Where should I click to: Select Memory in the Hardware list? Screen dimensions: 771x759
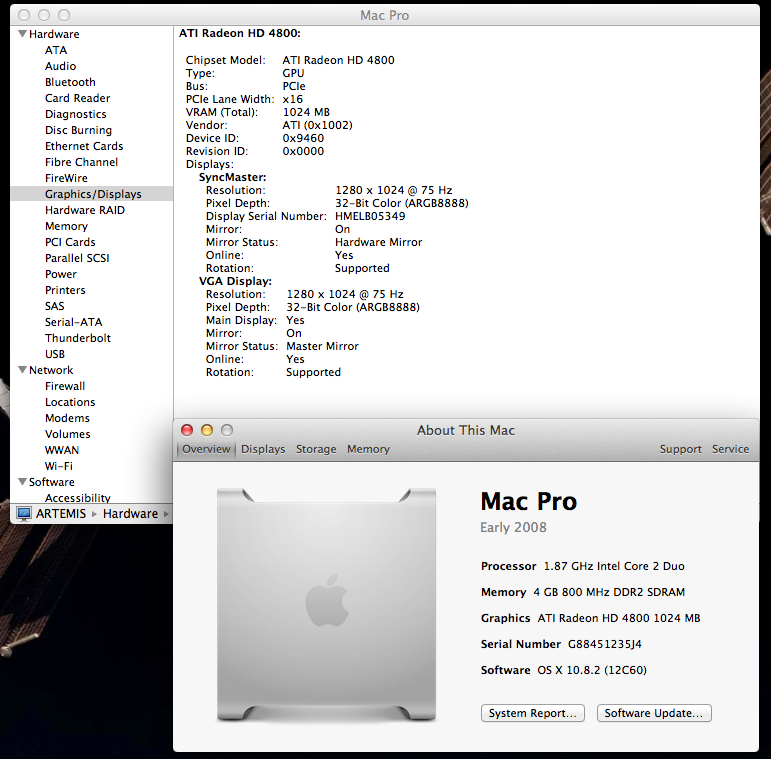click(66, 226)
